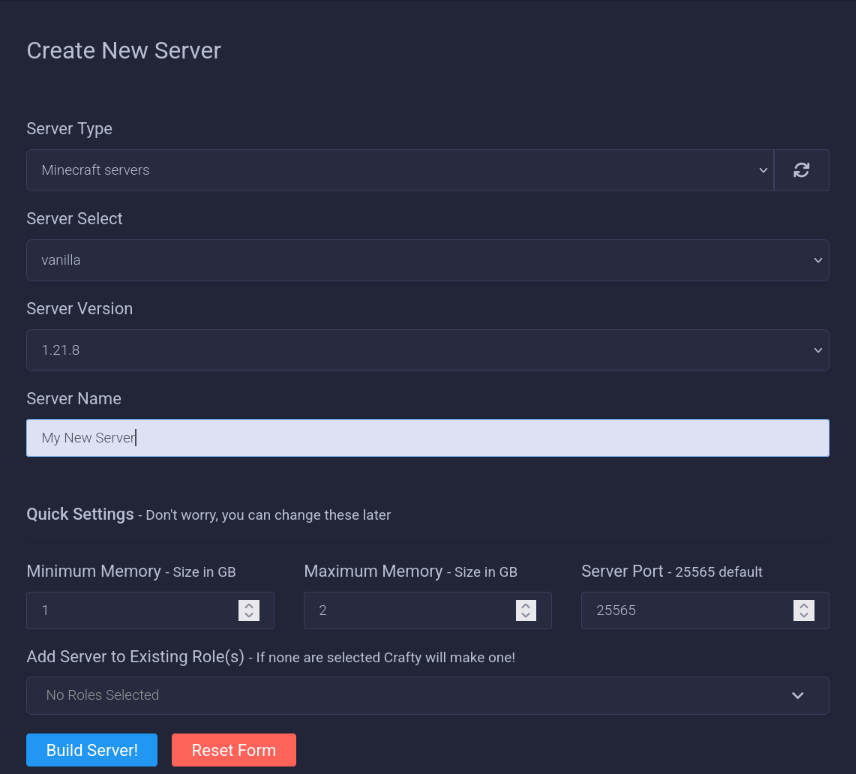856x774 pixels.
Task: Click the Create New Server page title
Action: 124,50
